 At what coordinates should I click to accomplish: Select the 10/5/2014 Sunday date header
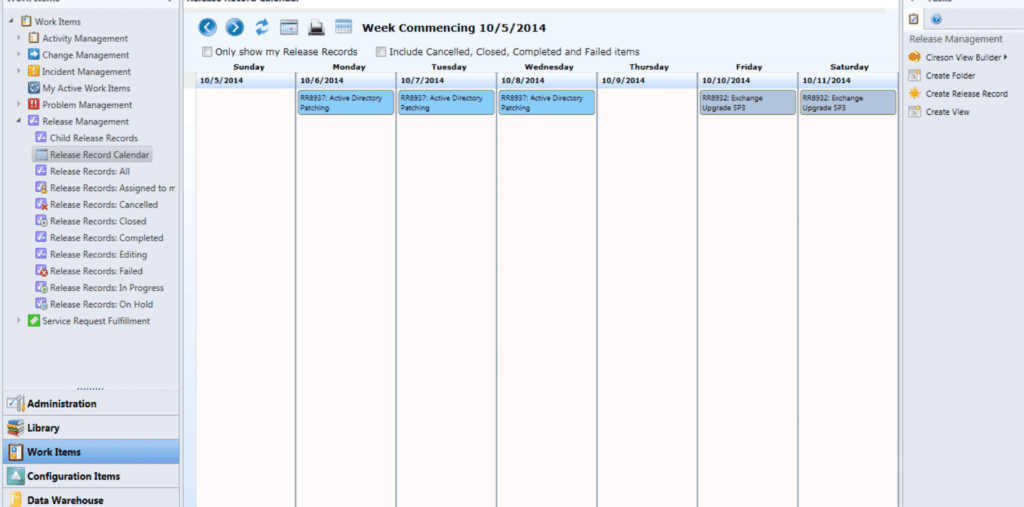click(245, 80)
